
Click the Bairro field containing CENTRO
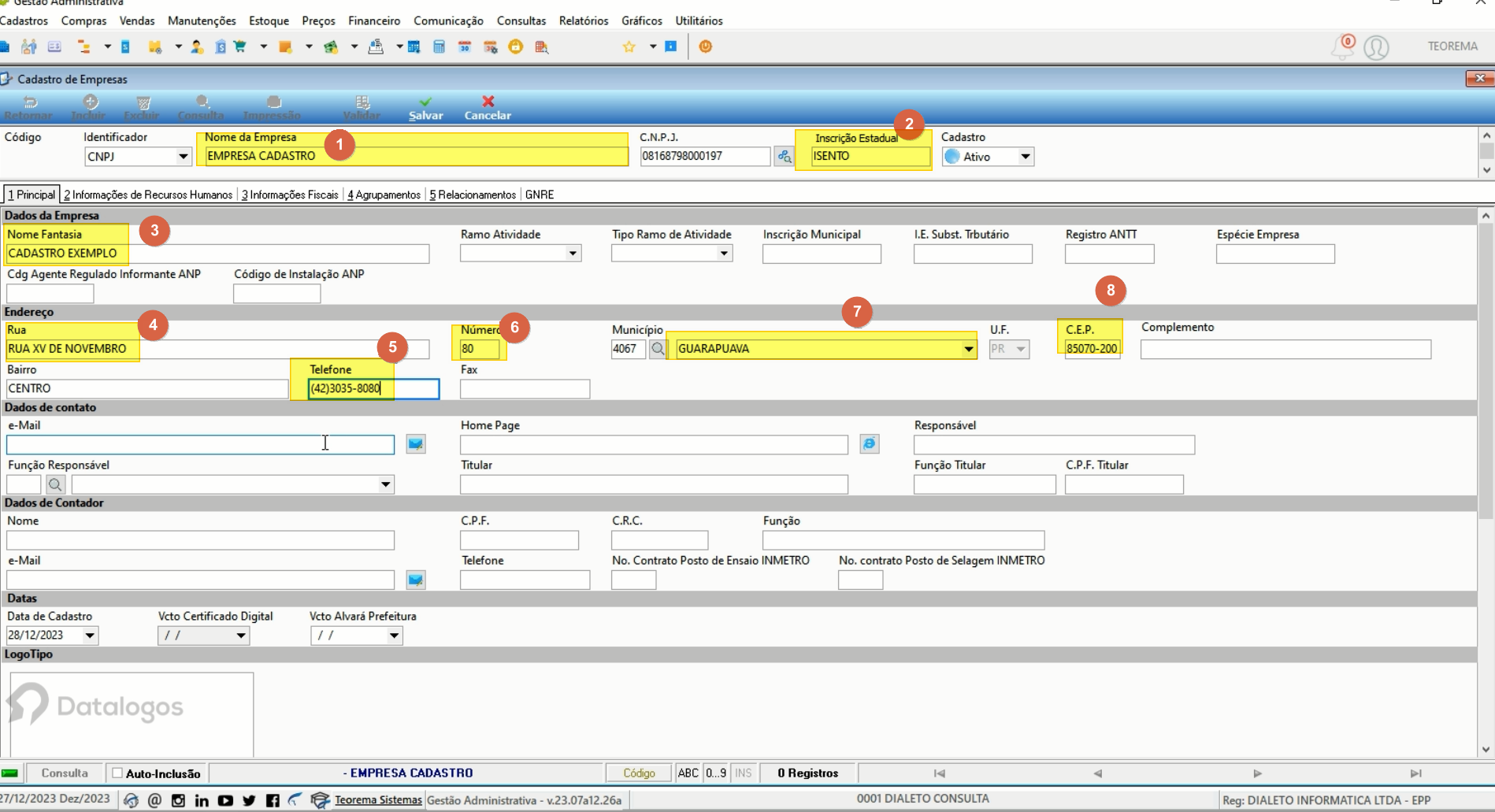coord(147,388)
